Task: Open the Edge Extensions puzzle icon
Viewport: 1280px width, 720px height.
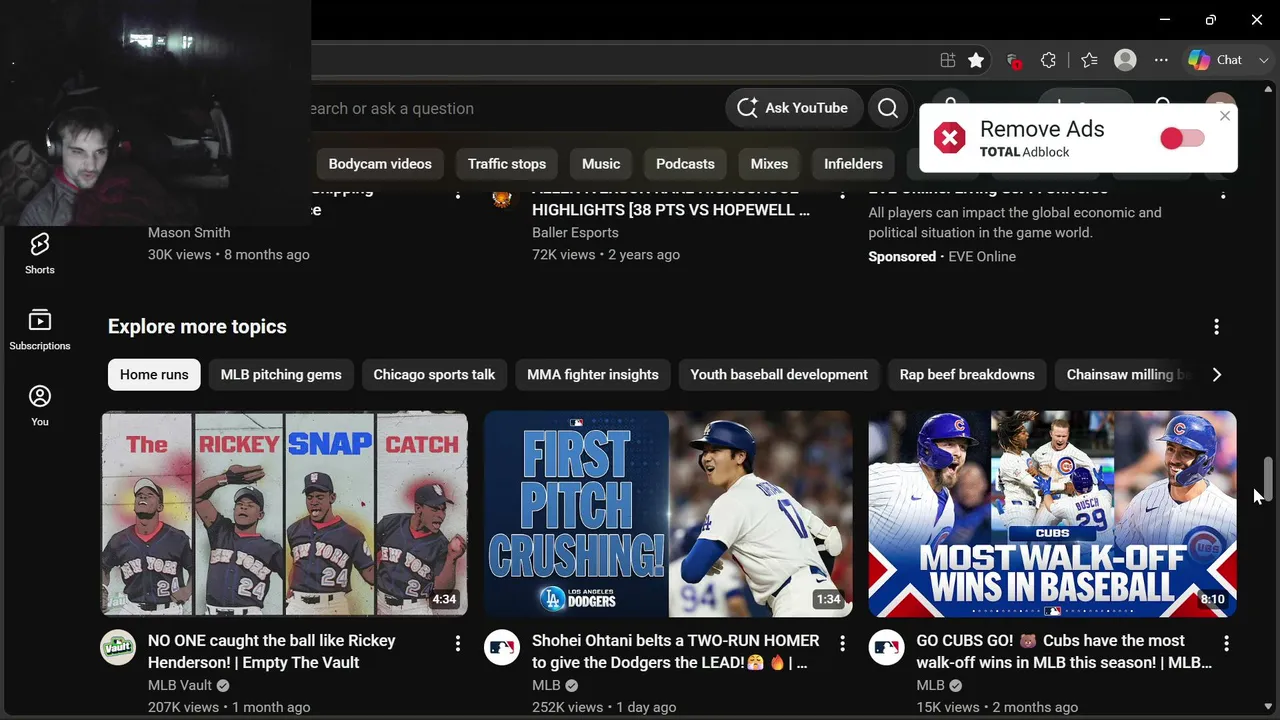Action: (x=1048, y=60)
